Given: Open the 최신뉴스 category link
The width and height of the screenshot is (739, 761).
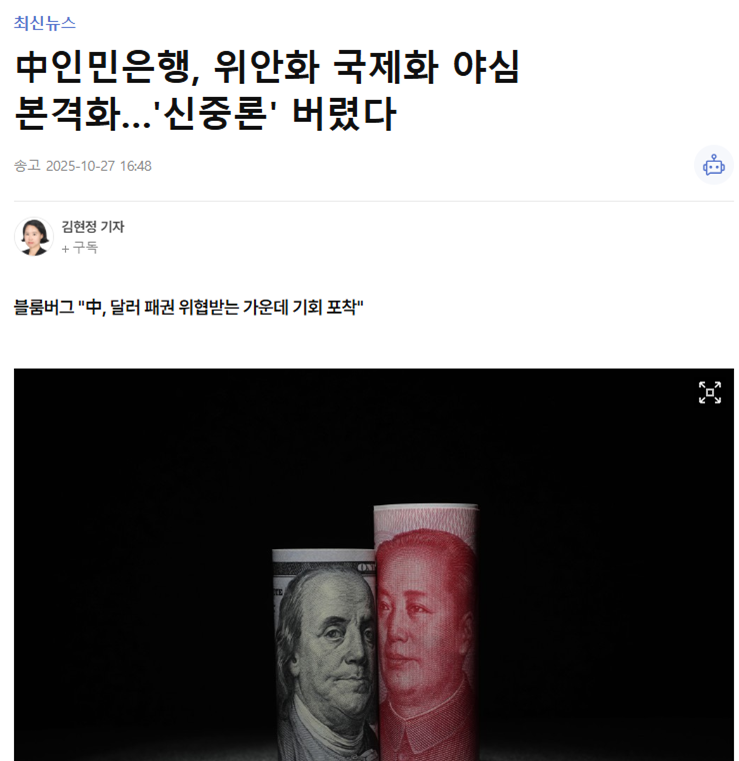Looking at the screenshot, I should coord(45,23).
